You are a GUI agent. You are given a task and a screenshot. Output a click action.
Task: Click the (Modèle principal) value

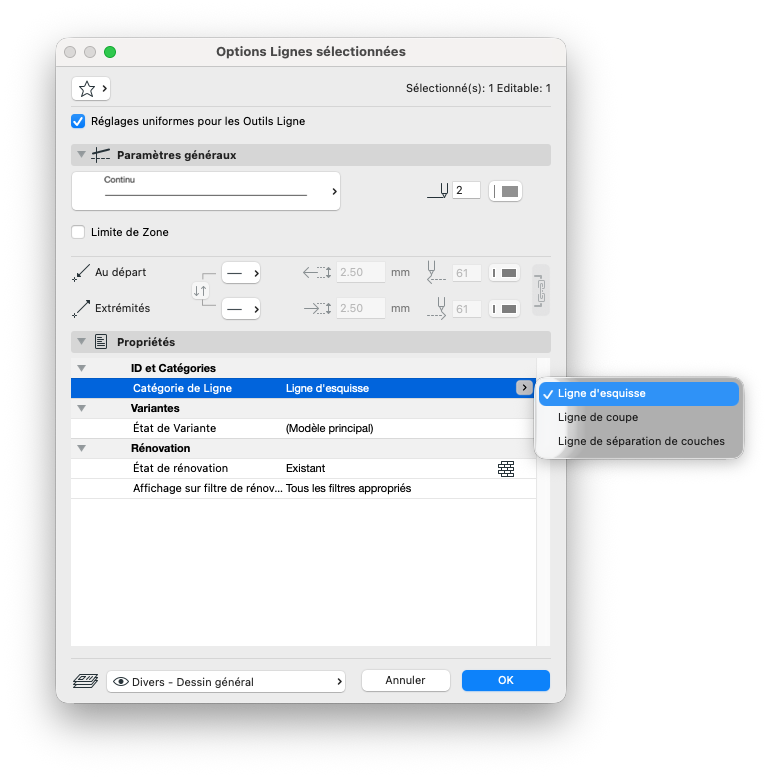329,428
